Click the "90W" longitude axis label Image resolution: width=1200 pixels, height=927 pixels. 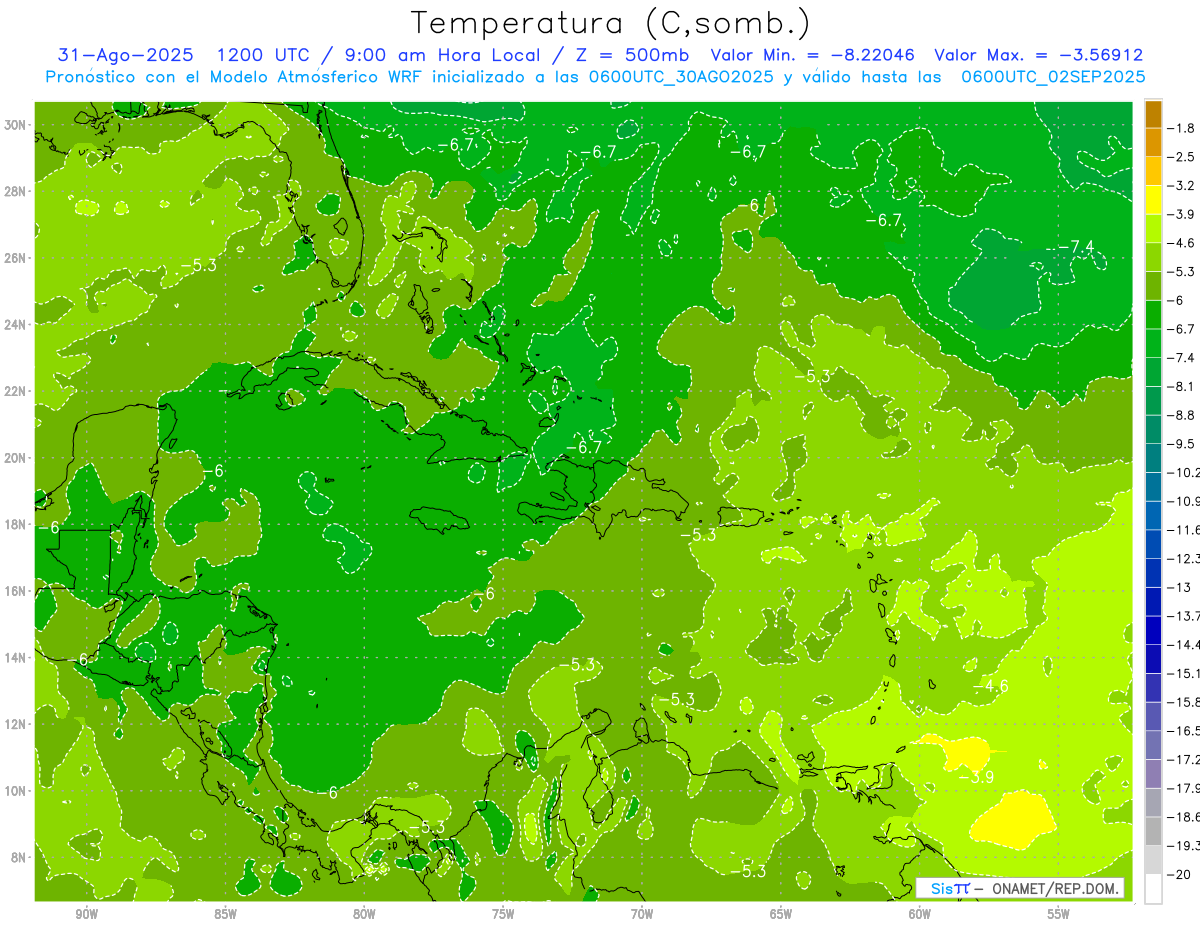point(86,914)
